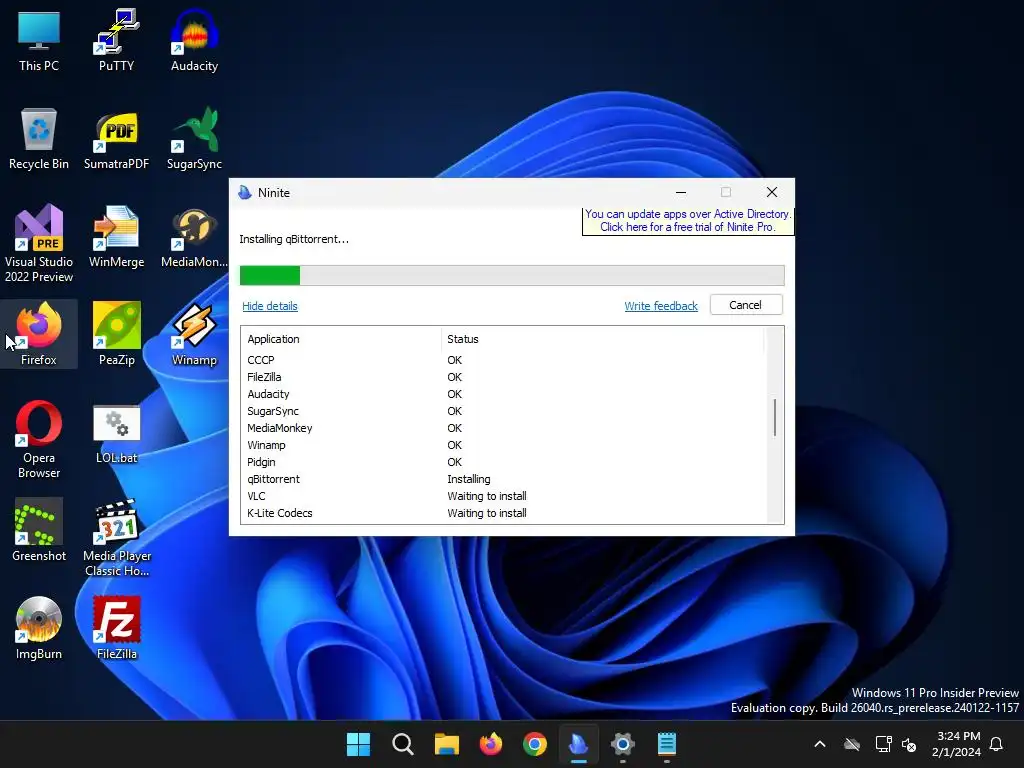Open Settings gear on taskbar
This screenshot has width=1024, height=768.
(x=622, y=744)
